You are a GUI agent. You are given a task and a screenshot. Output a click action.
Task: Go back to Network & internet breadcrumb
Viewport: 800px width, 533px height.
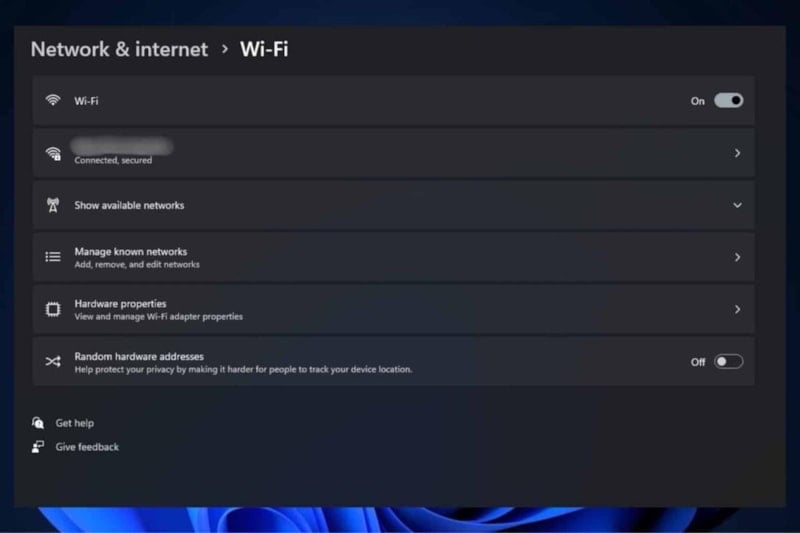tap(119, 49)
